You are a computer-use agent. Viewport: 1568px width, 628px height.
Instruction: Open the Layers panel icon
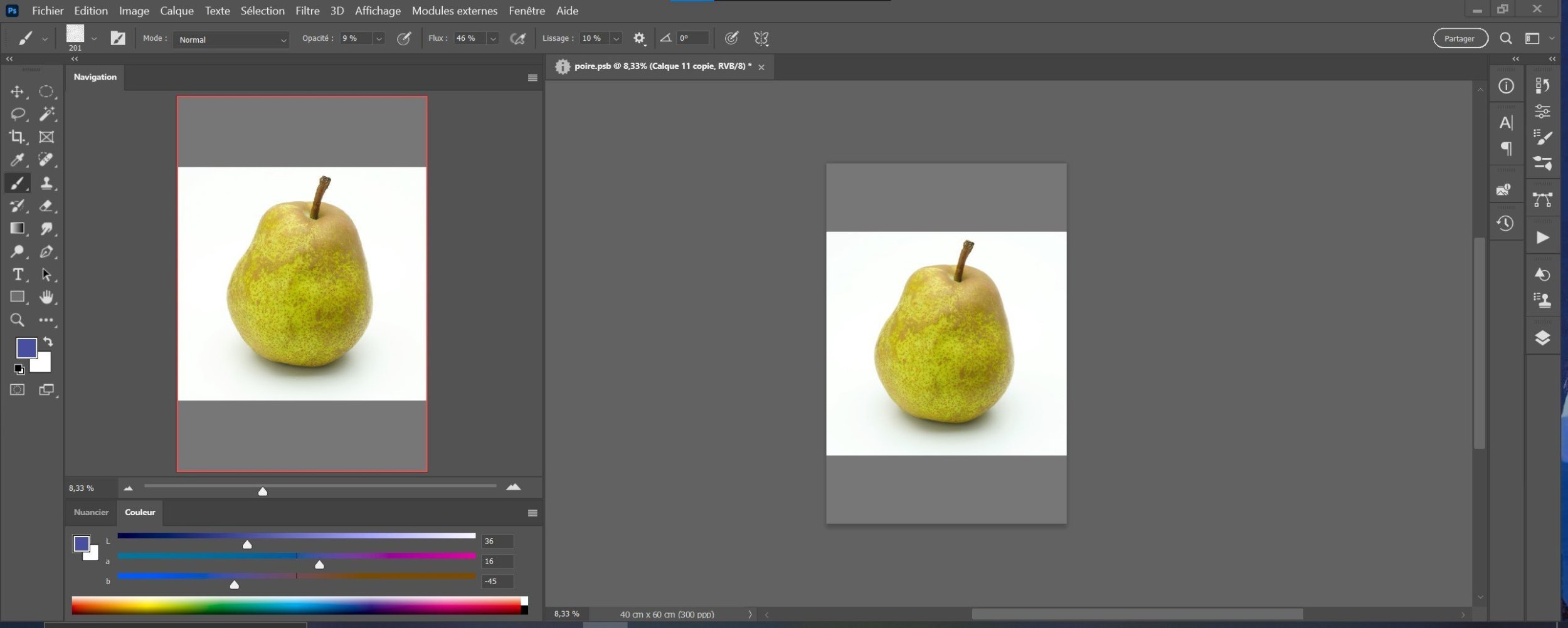coord(1542,338)
